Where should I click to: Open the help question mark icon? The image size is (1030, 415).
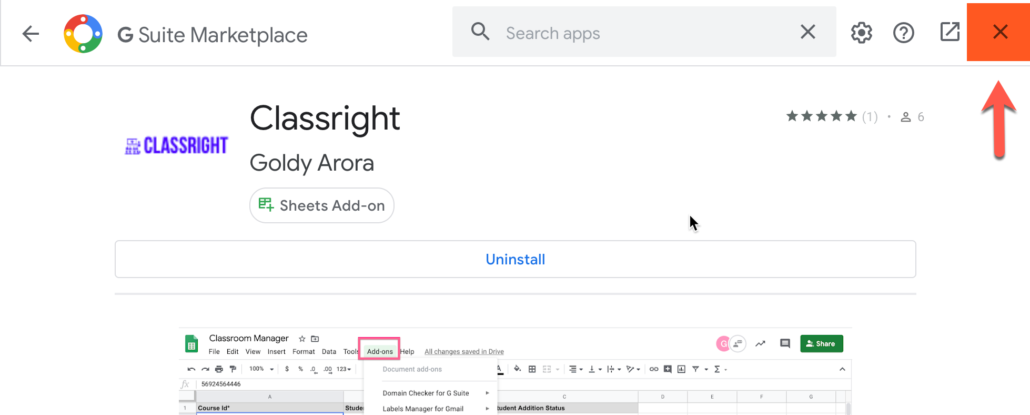pyautogui.click(x=904, y=33)
